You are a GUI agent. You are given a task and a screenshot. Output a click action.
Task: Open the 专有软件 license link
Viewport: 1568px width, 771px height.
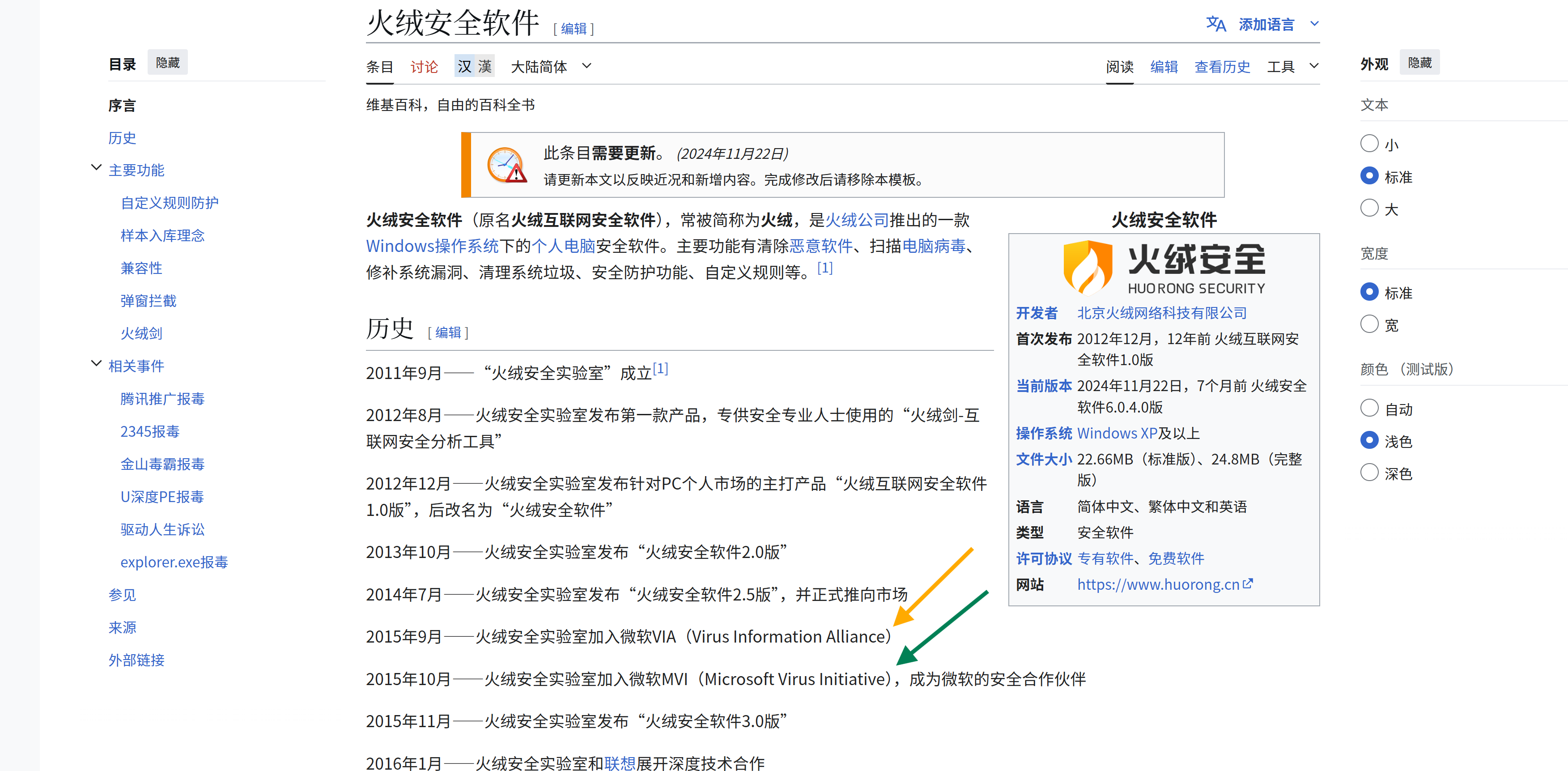coord(1105,558)
